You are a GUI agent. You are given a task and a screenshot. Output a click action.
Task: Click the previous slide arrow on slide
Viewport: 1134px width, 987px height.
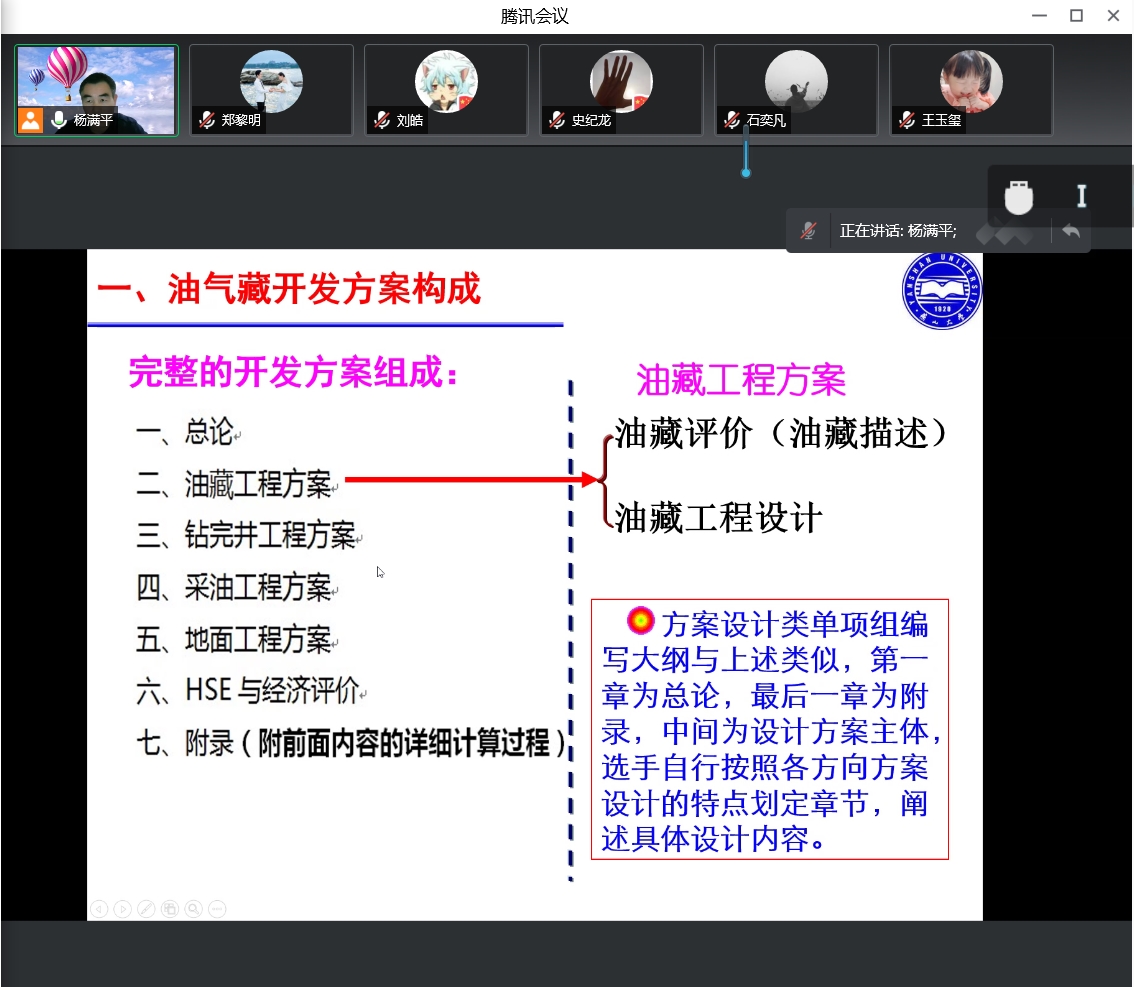click(98, 909)
